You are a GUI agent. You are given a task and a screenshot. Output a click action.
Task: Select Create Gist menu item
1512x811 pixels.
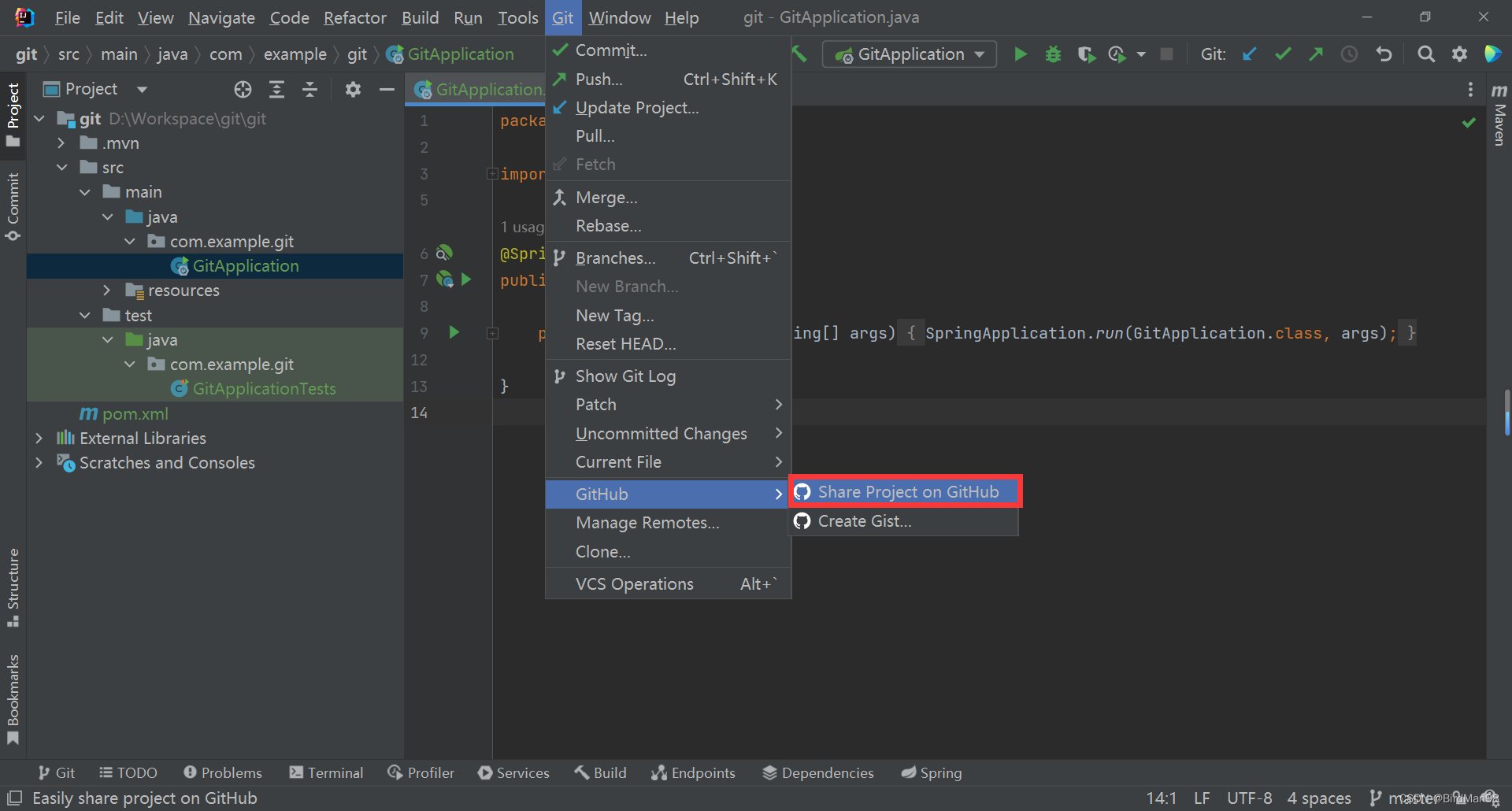[x=904, y=521]
